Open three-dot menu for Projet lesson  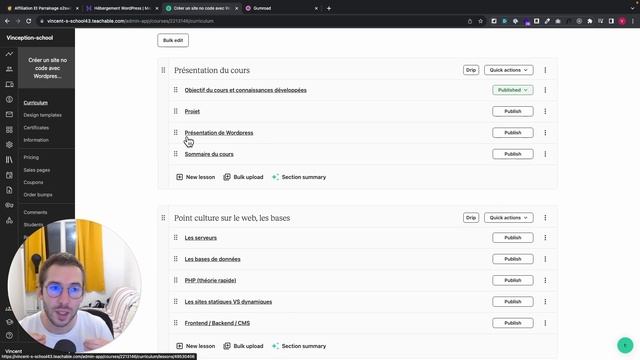point(545,111)
